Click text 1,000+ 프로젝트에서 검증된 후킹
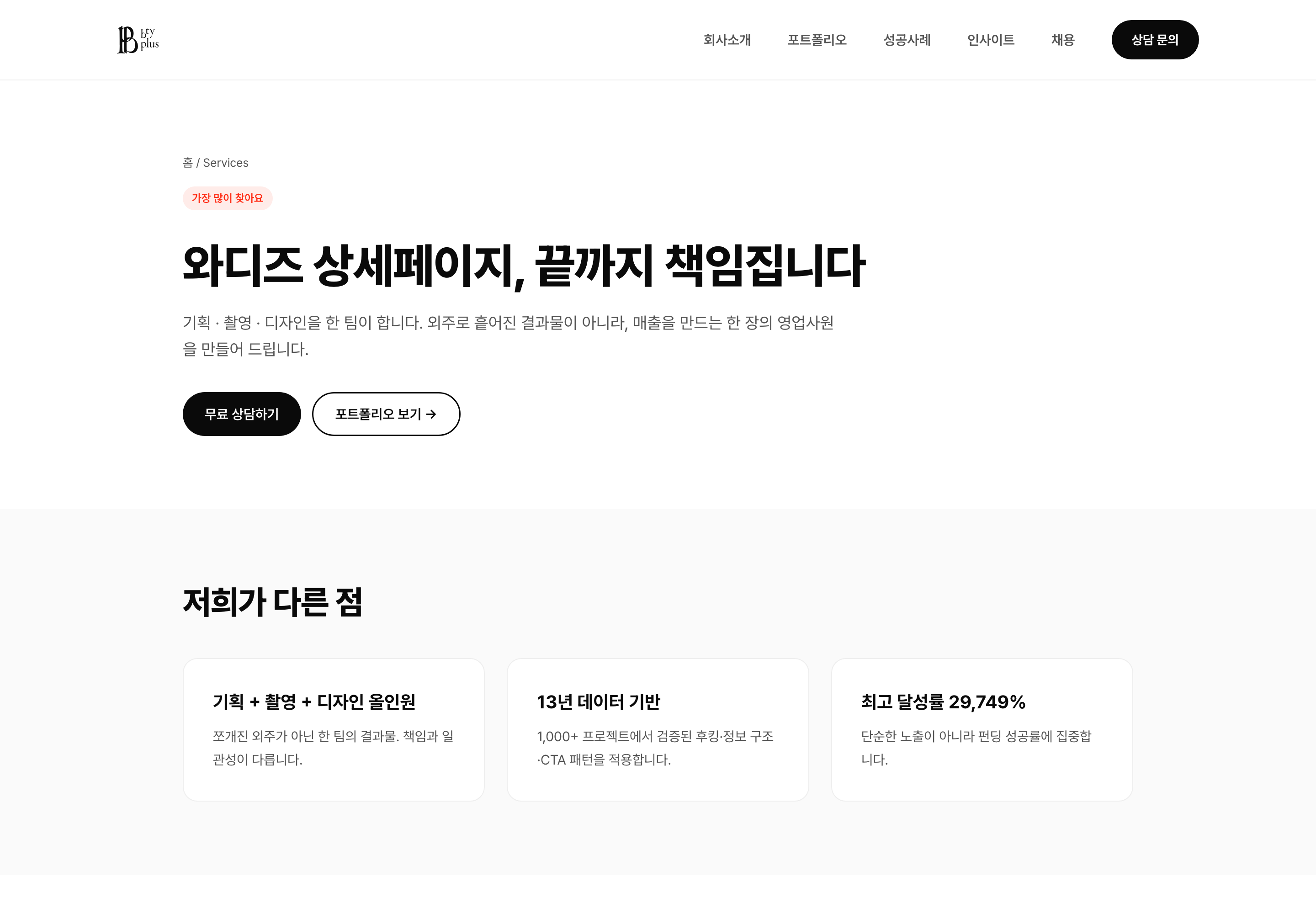 [655, 748]
